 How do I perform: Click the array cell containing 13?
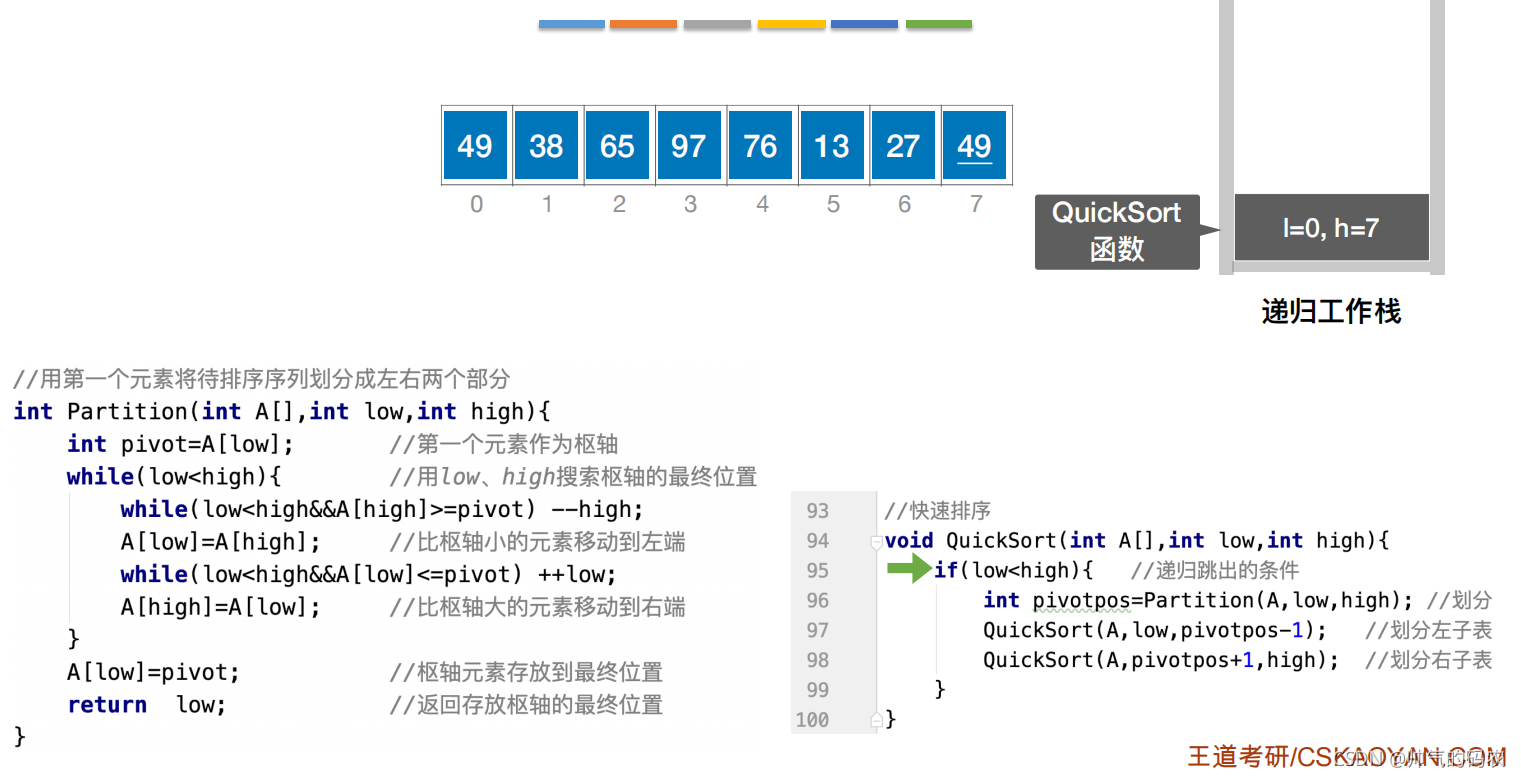pos(832,146)
